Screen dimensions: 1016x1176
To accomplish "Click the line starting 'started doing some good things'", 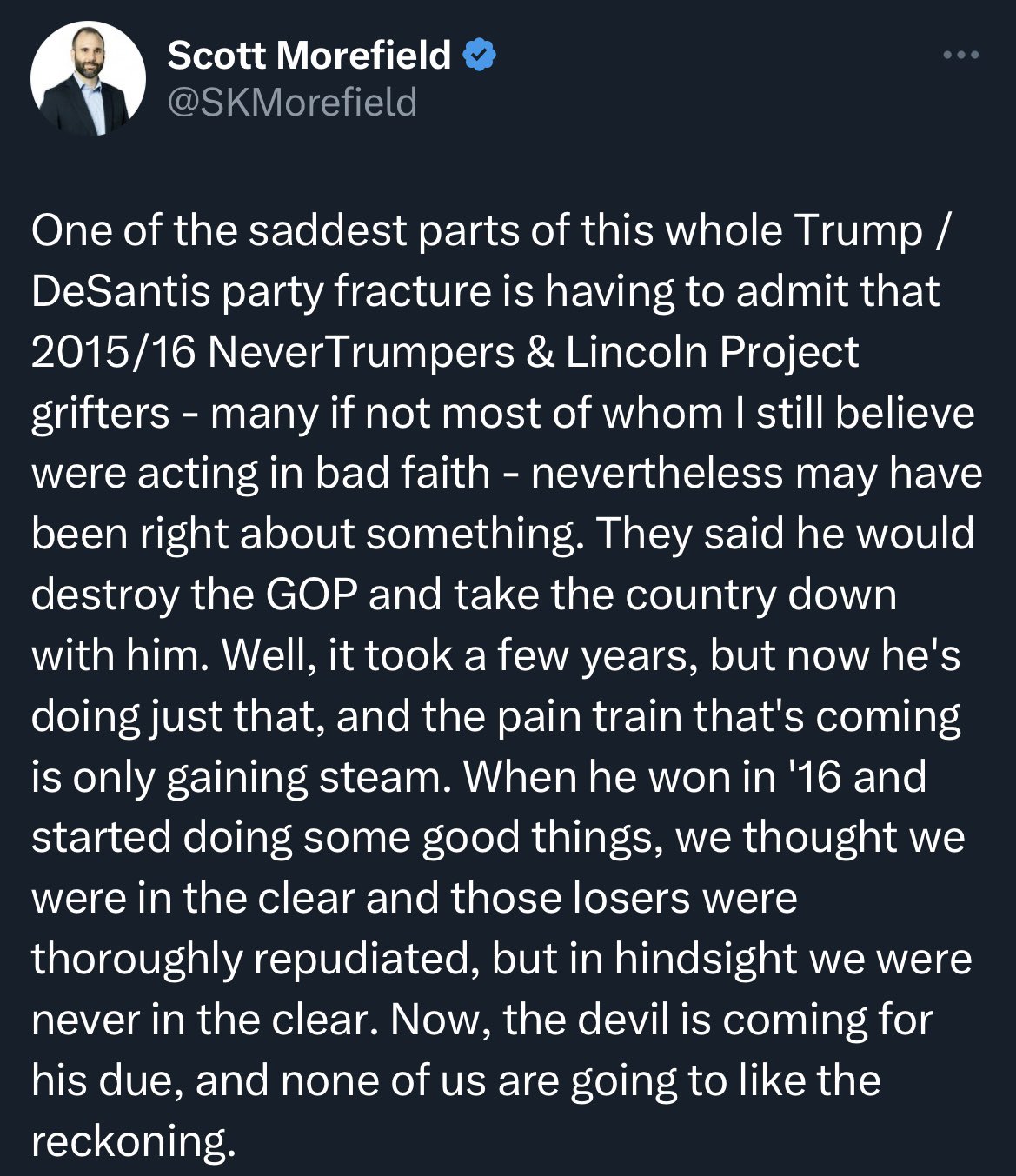I will coord(498,838).
